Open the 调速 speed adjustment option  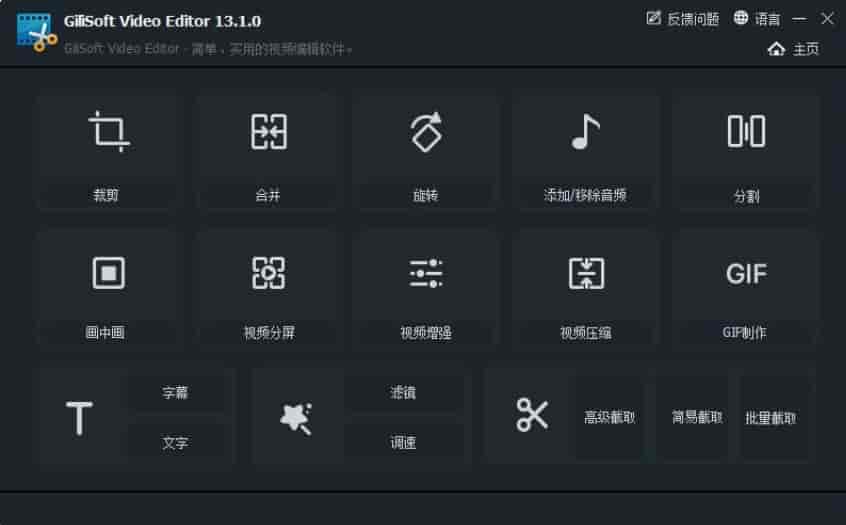[403, 443]
